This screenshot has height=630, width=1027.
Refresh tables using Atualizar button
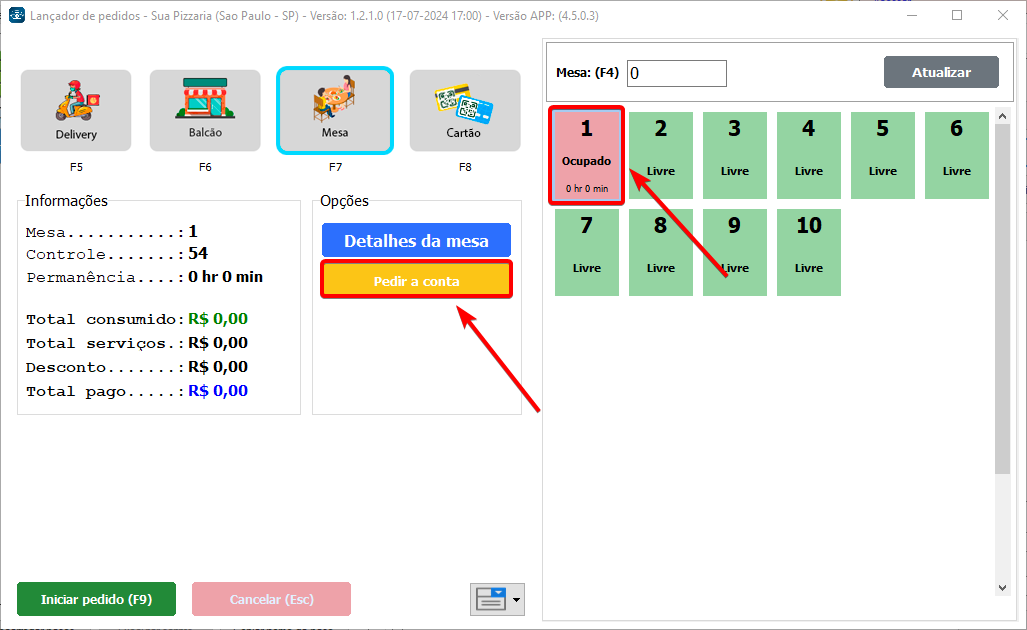pyautogui.click(x=940, y=73)
